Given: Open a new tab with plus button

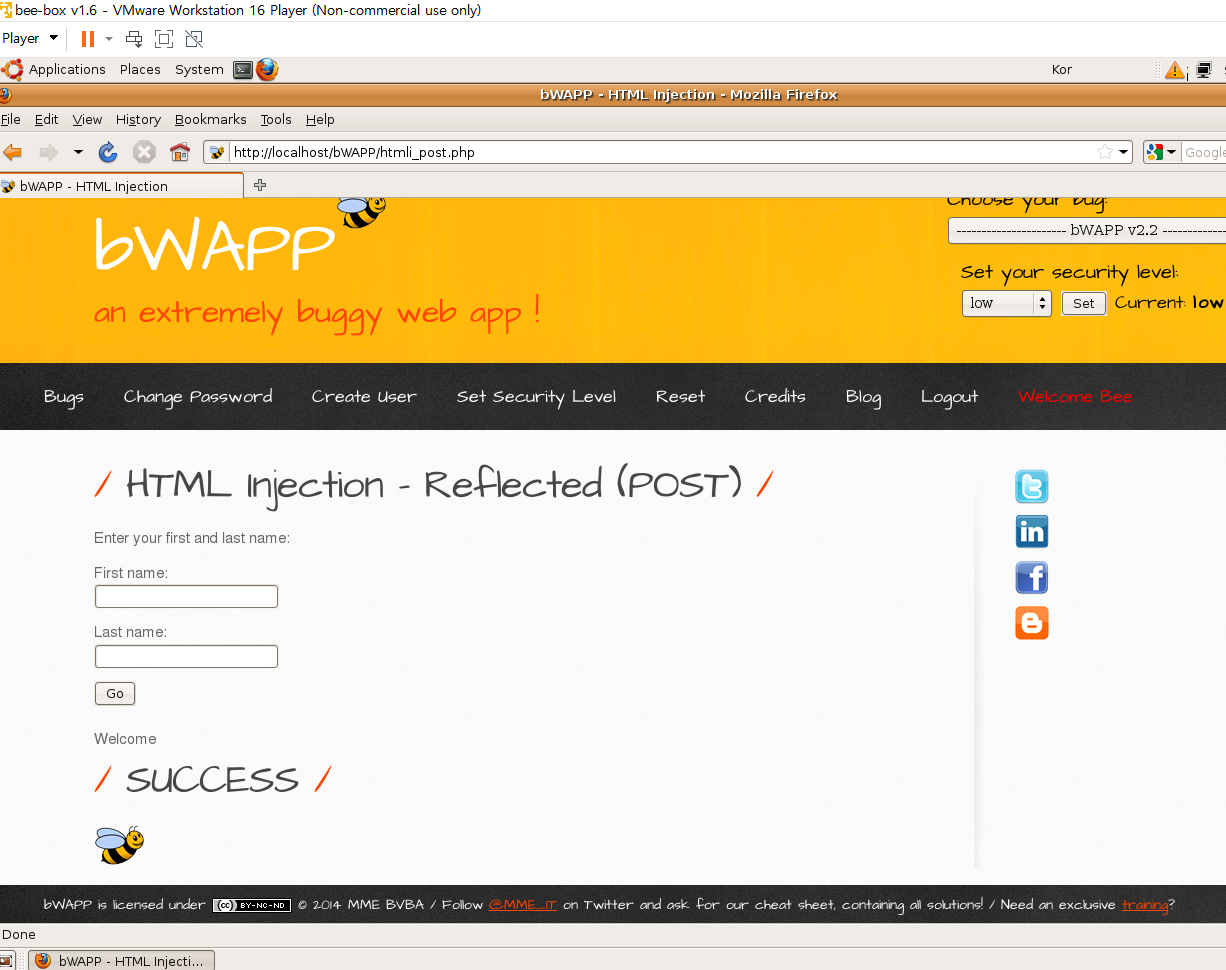Looking at the screenshot, I should (x=260, y=185).
